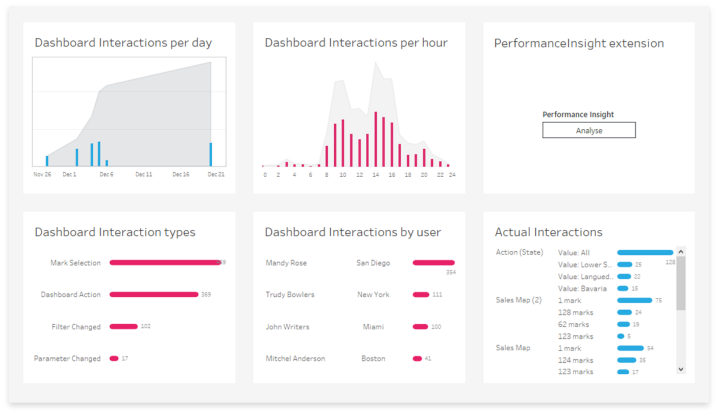This screenshot has height=415, width=718.
Task: Click the New York bar with value 111
Action: click(x=420, y=295)
